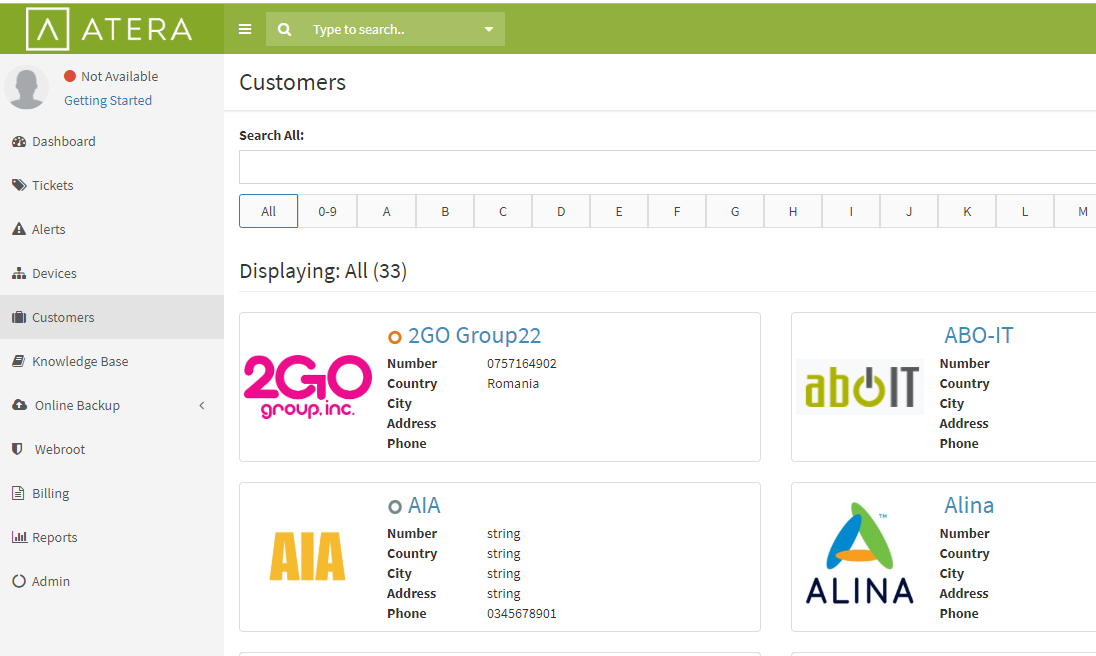Screen dimensions: 1096x656
Task: Filter customers by letter J
Action: (x=909, y=211)
